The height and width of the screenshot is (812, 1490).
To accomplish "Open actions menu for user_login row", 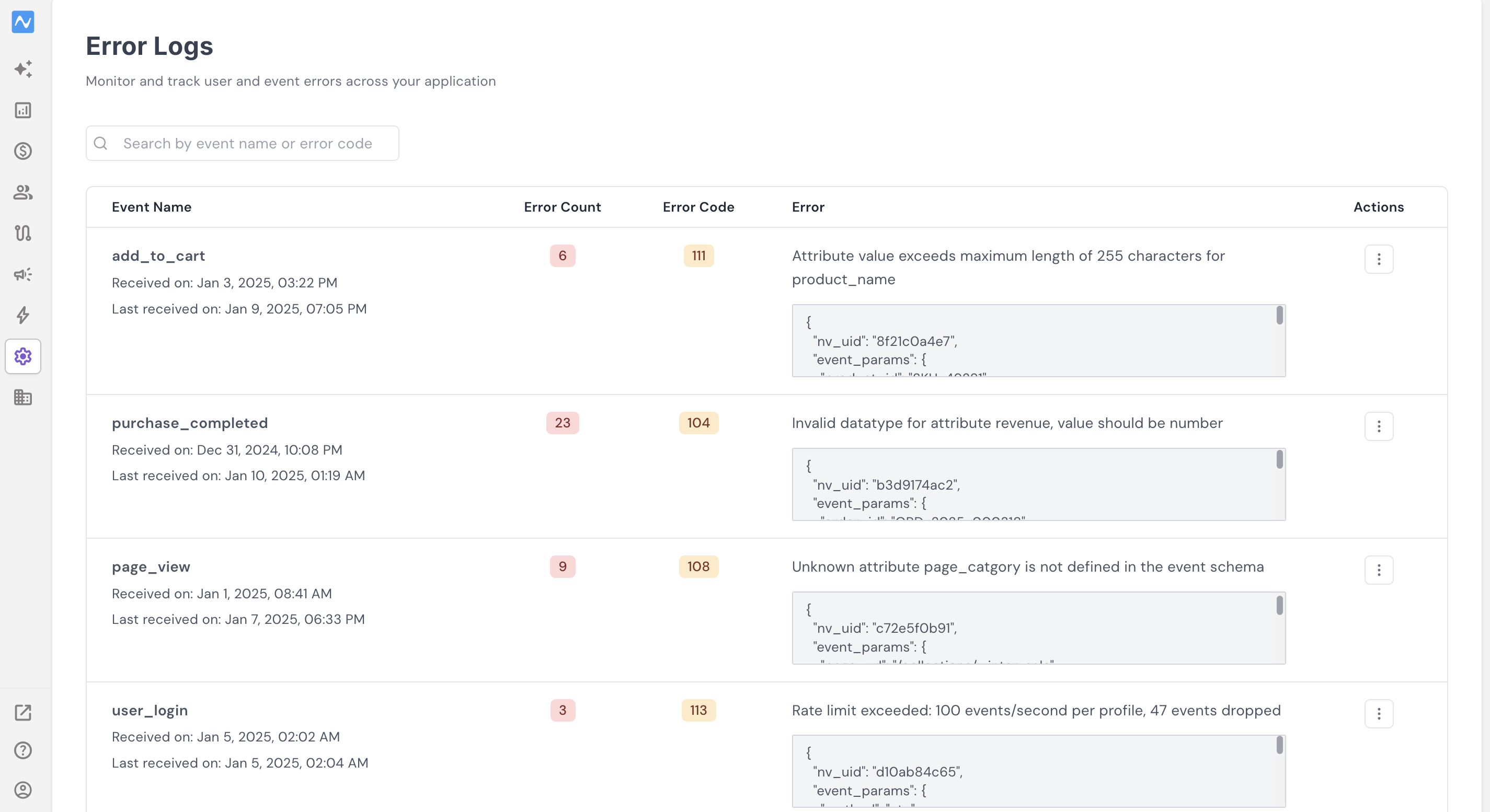I will point(1378,714).
